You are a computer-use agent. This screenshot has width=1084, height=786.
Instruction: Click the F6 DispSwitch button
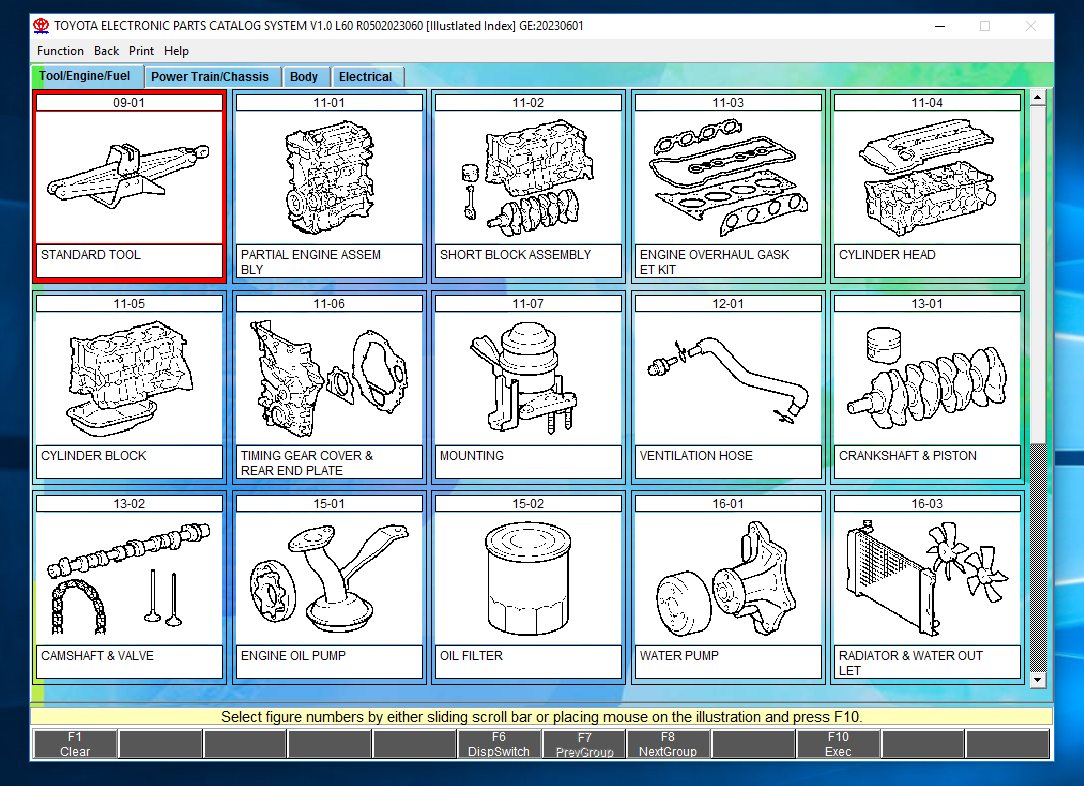[498, 744]
